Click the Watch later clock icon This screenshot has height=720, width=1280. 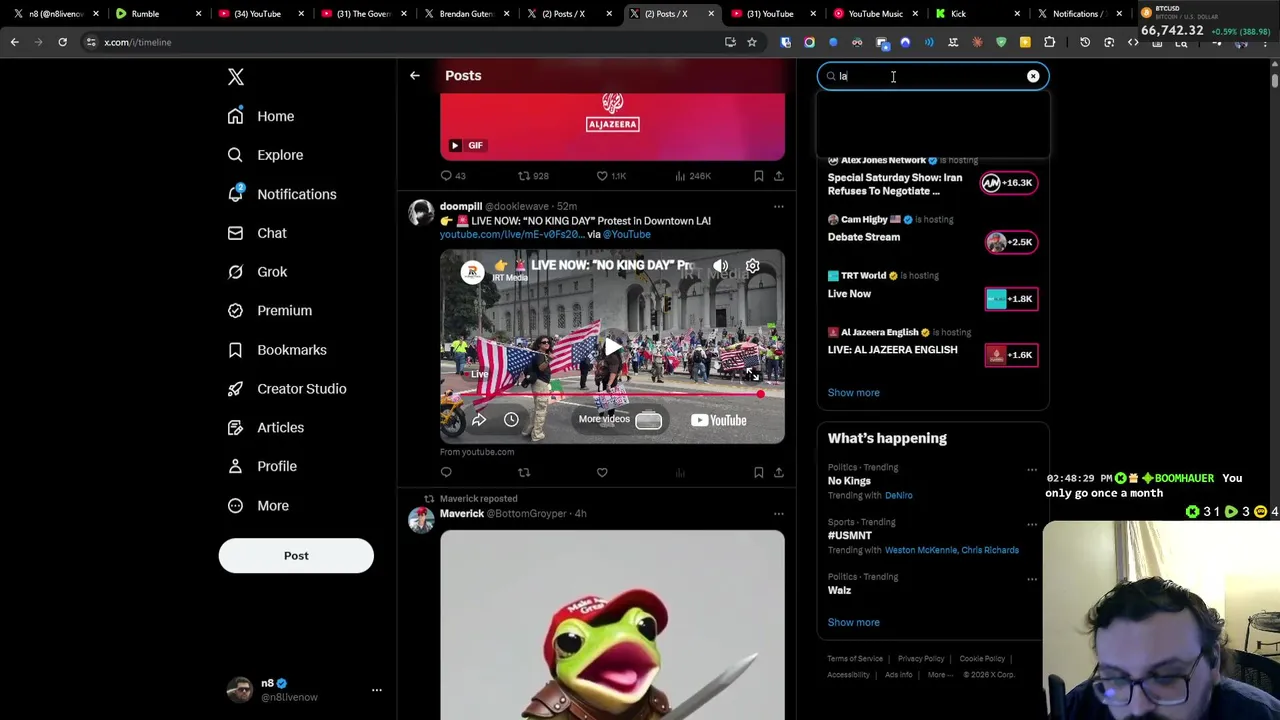click(x=511, y=420)
